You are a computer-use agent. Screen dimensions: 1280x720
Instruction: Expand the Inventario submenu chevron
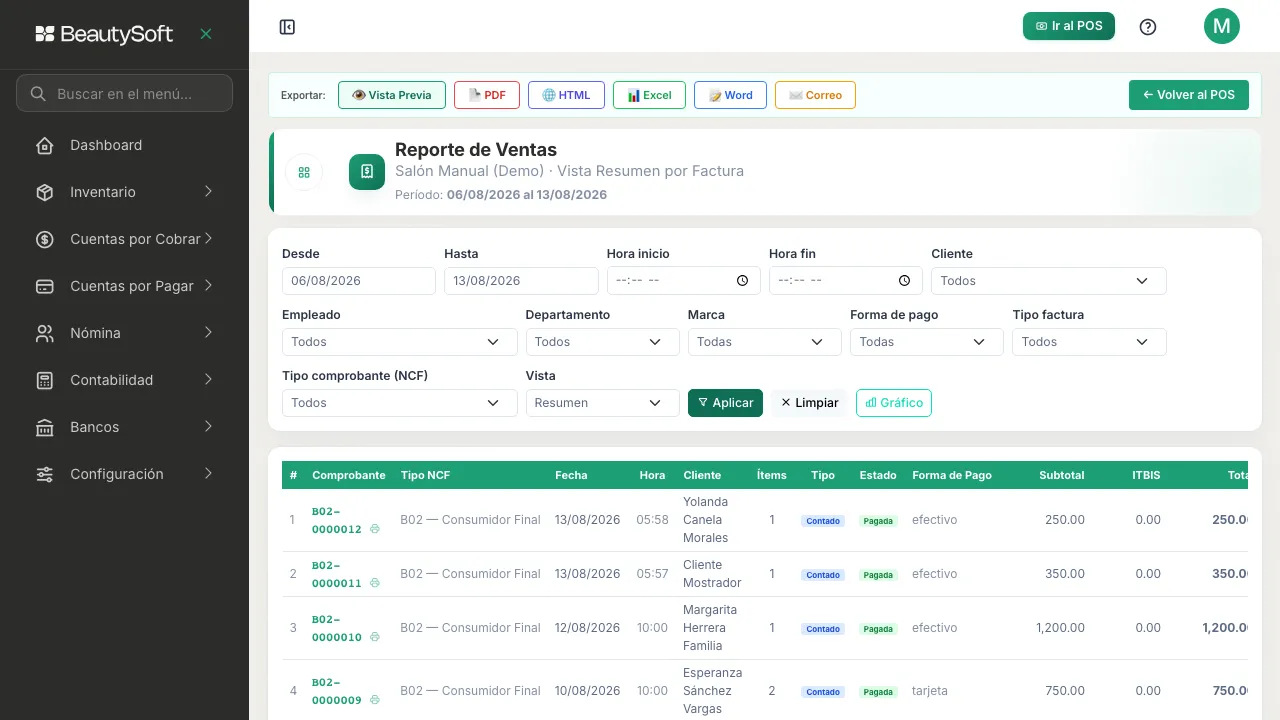(x=208, y=191)
